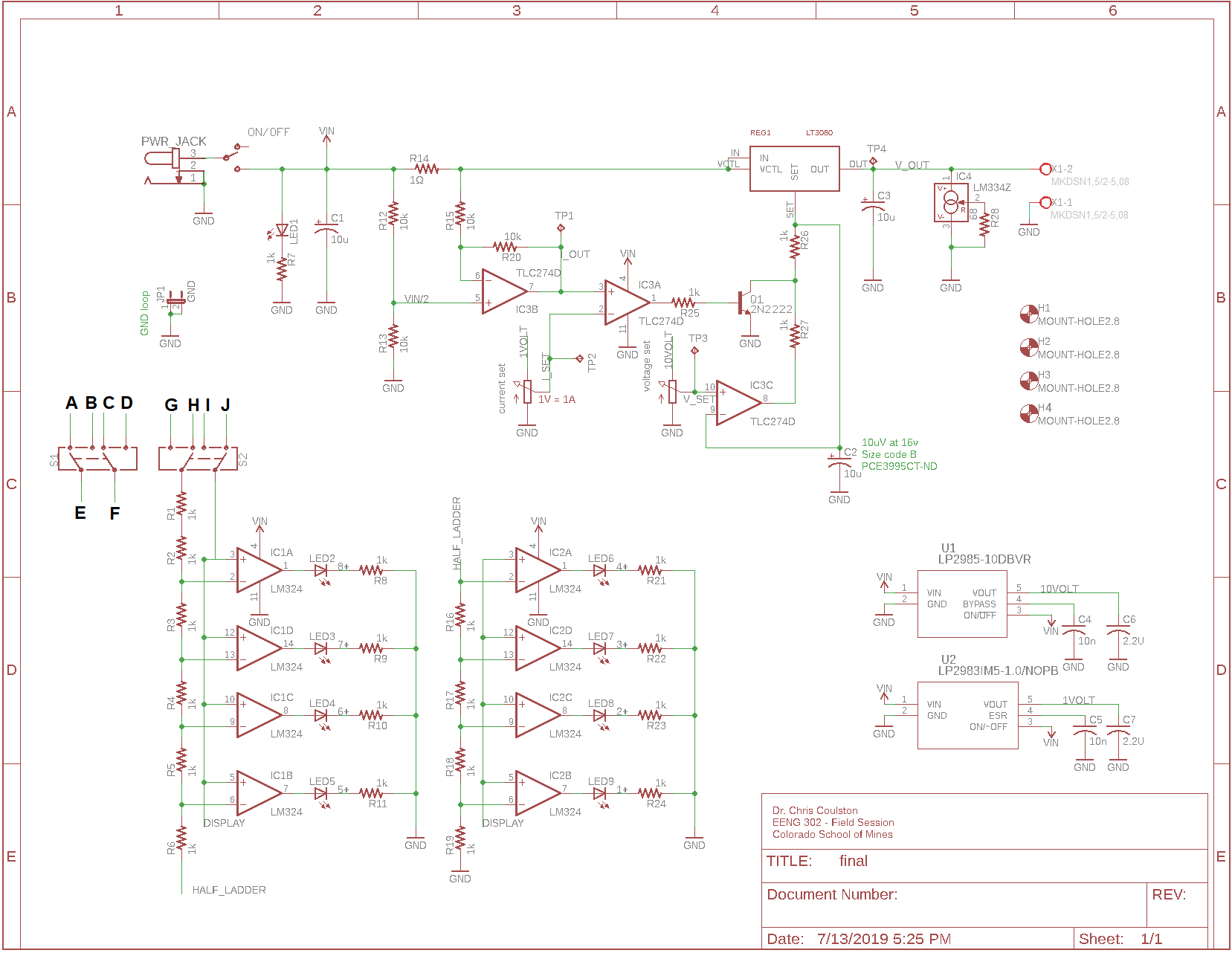Select resistor R6 in the ladder
Viewport: 1232px width, 953px height.
[181, 839]
